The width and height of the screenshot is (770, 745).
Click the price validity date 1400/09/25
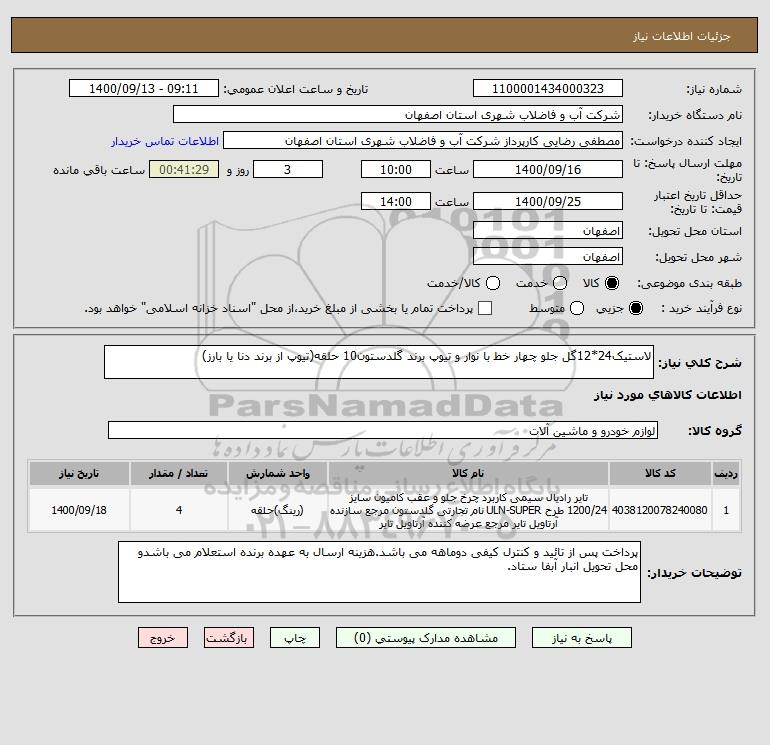(x=548, y=201)
